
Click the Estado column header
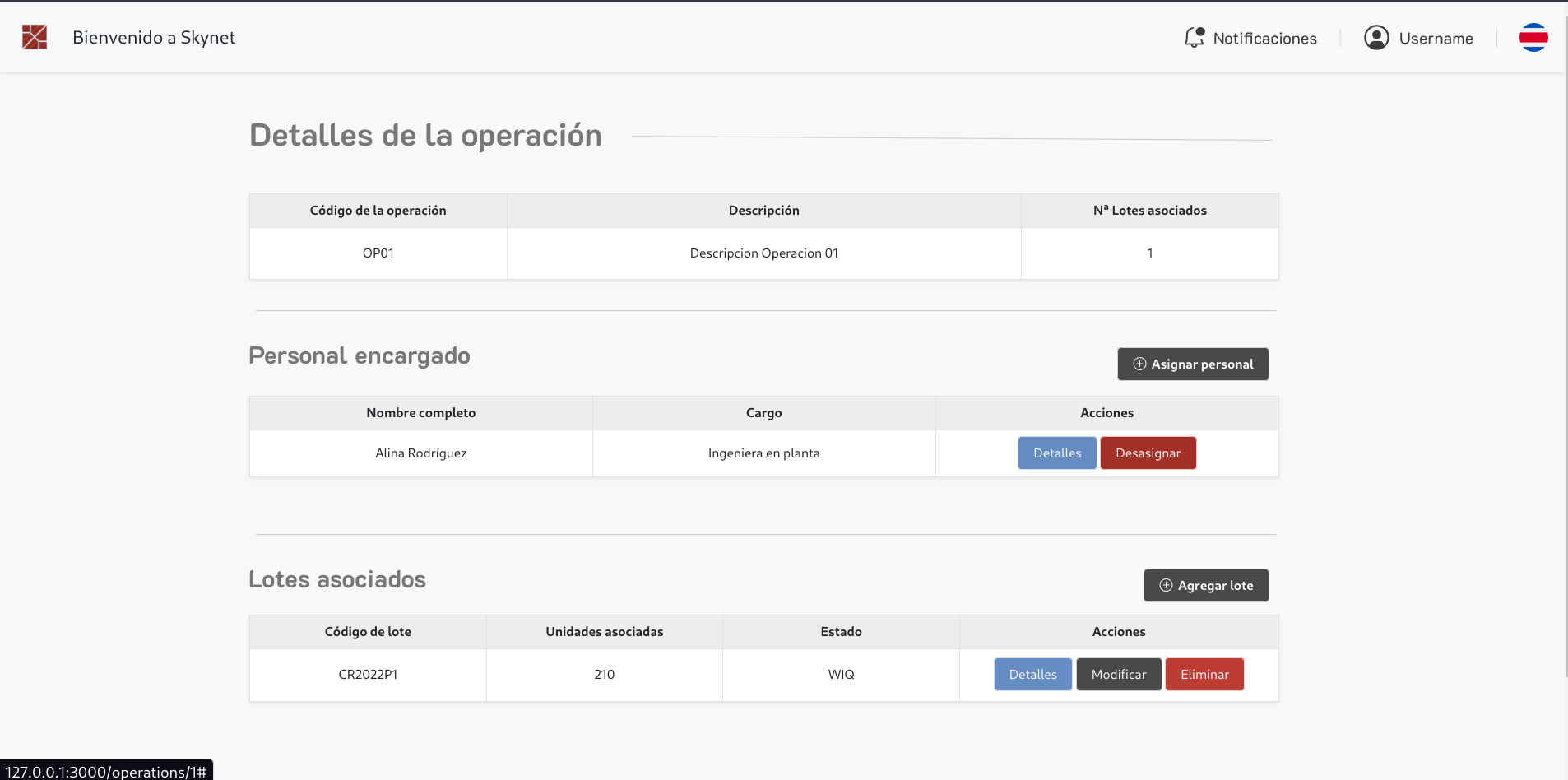tap(841, 632)
